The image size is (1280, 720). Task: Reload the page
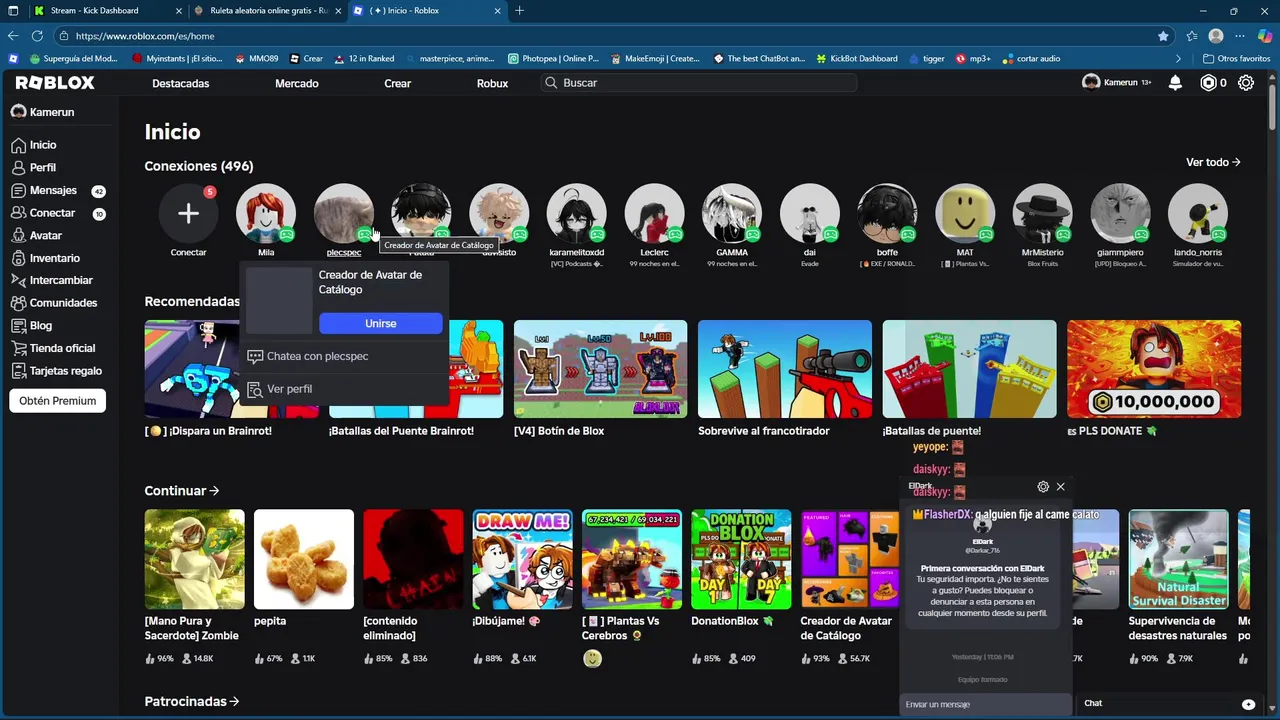36,36
